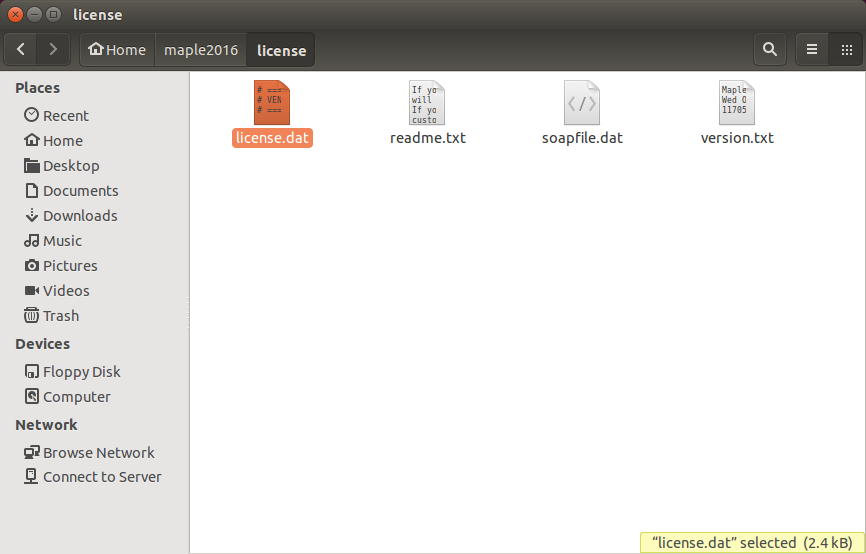Click the soapfile.dat file name
This screenshot has height=554, width=866.
582,138
